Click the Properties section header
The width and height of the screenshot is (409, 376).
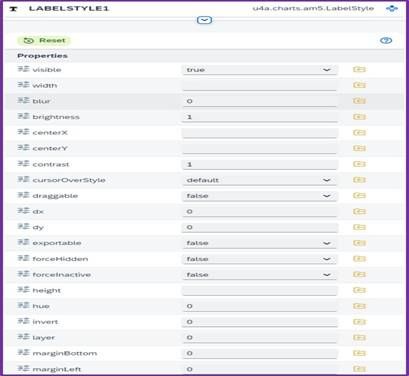pyautogui.click(x=42, y=56)
